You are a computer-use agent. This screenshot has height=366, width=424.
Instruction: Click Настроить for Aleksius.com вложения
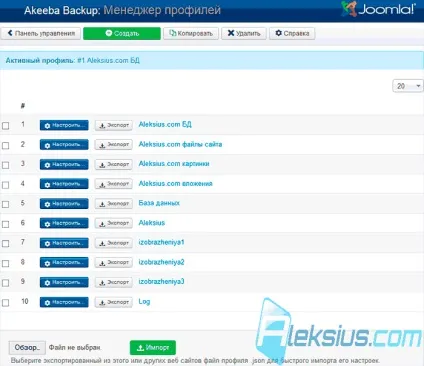click(64, 184)
